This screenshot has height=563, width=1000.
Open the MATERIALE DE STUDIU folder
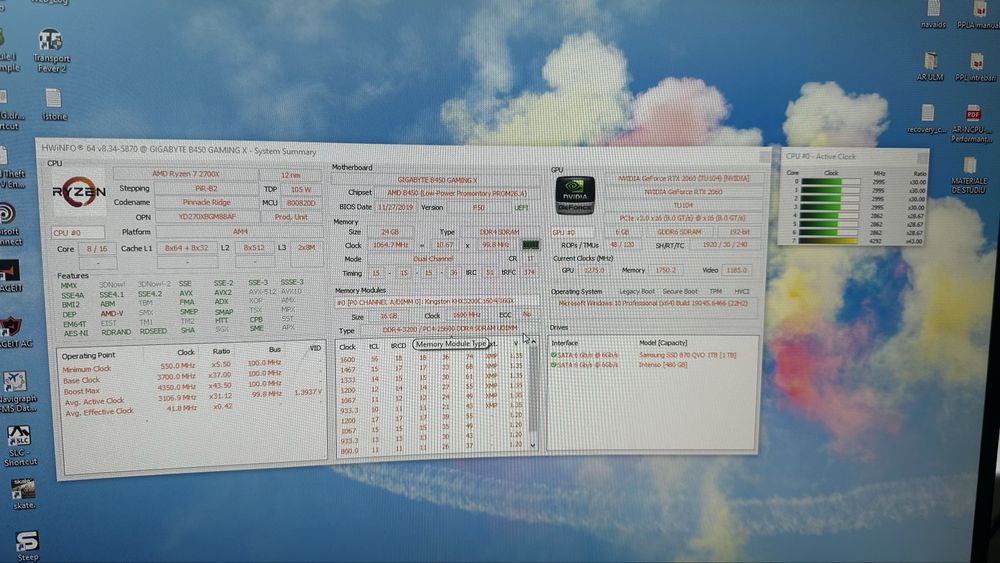[x=969, y=175]
